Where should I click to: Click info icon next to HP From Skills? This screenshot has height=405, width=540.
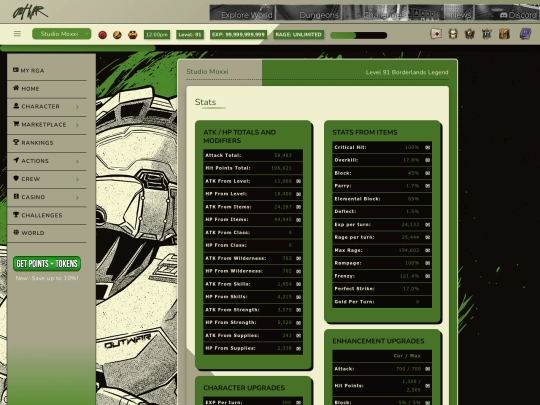click(x=299, y=297)
